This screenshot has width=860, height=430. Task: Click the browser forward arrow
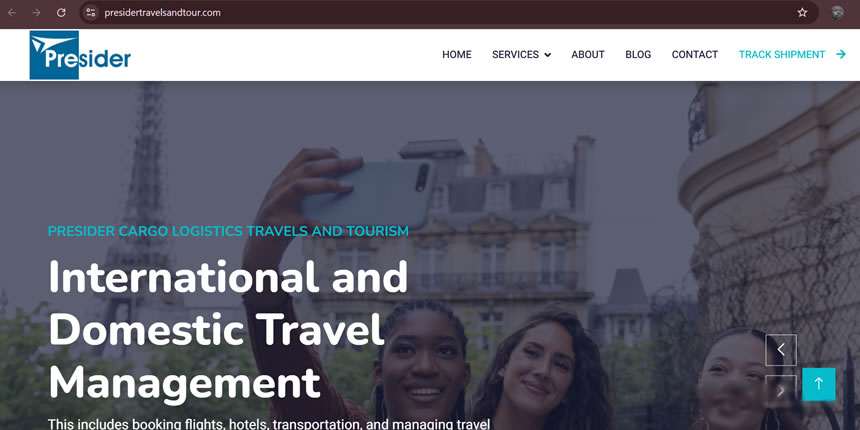tap(36, 13)
